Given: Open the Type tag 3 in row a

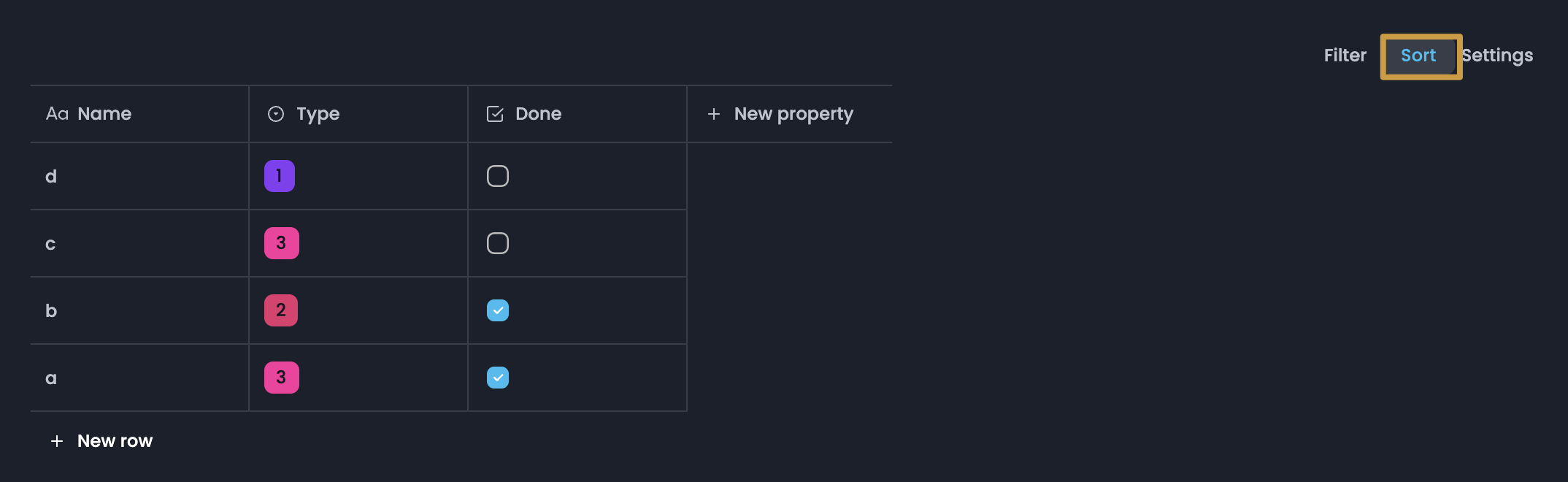Looking at the screenshot, I should (x=282, y=378).
